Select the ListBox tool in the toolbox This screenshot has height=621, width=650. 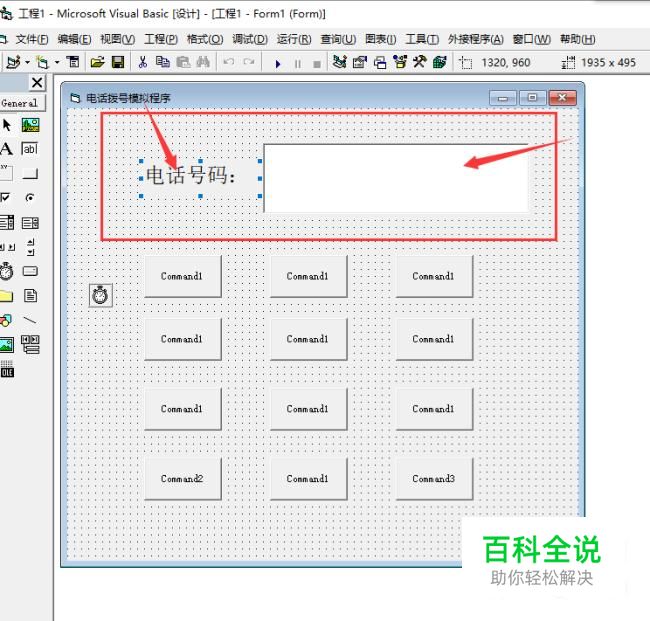30,223
